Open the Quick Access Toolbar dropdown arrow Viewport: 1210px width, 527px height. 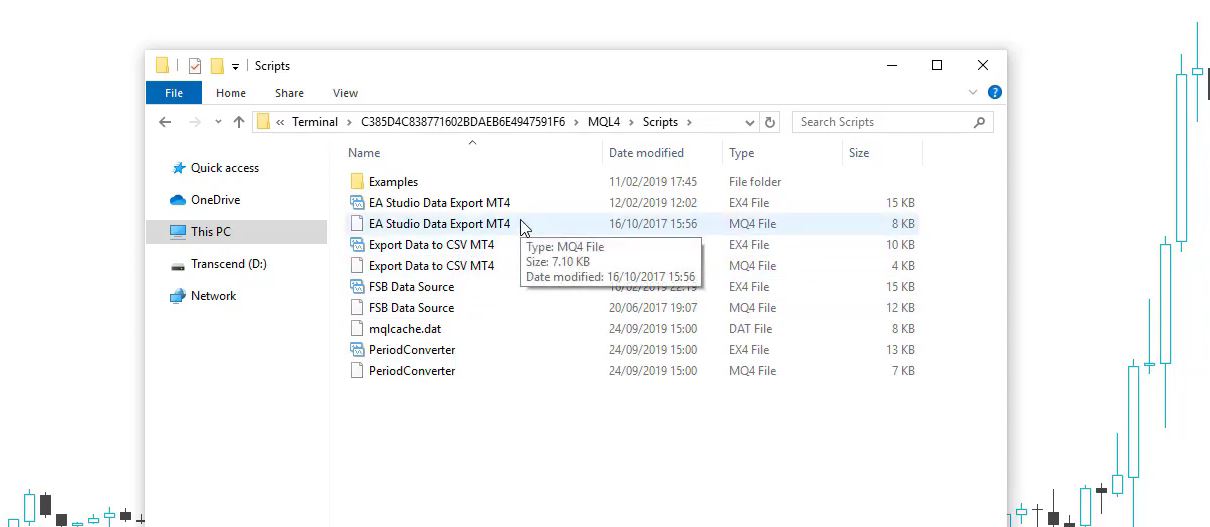[236, 67]
